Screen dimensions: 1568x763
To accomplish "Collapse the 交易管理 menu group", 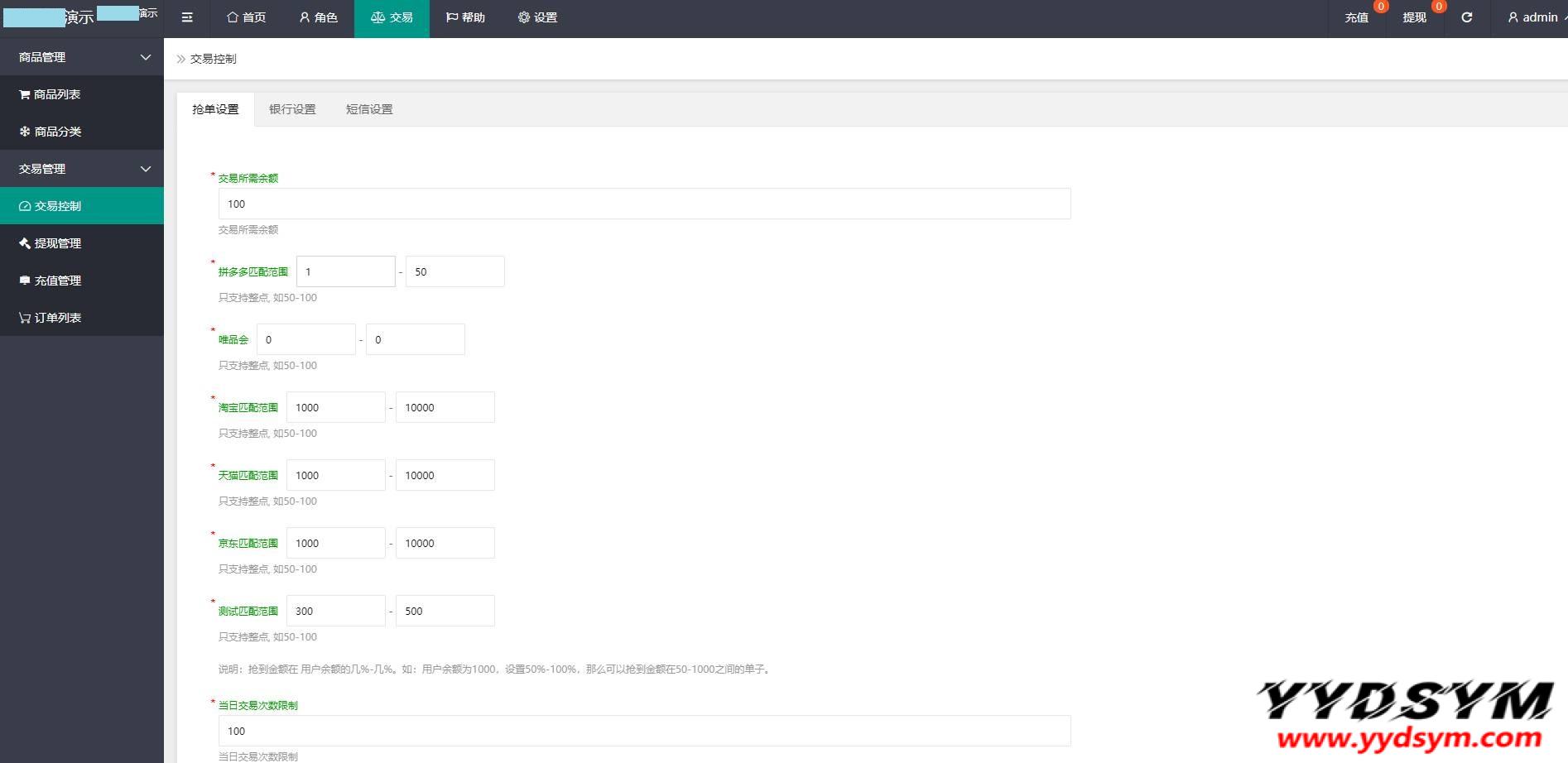I will [82, 169].
